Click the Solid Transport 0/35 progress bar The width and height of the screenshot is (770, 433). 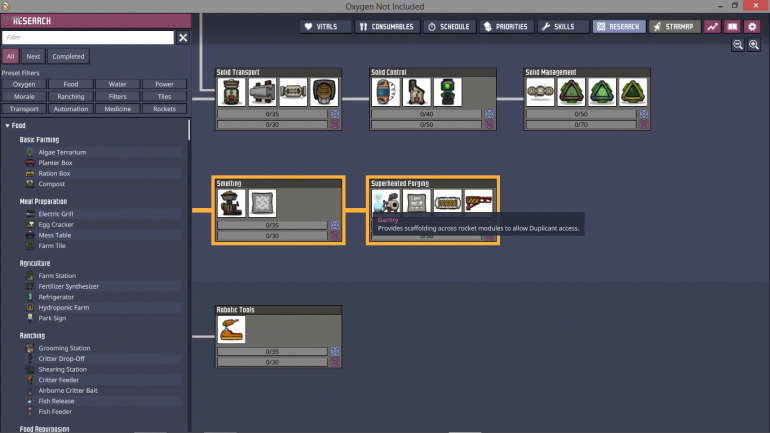(272, 114)
